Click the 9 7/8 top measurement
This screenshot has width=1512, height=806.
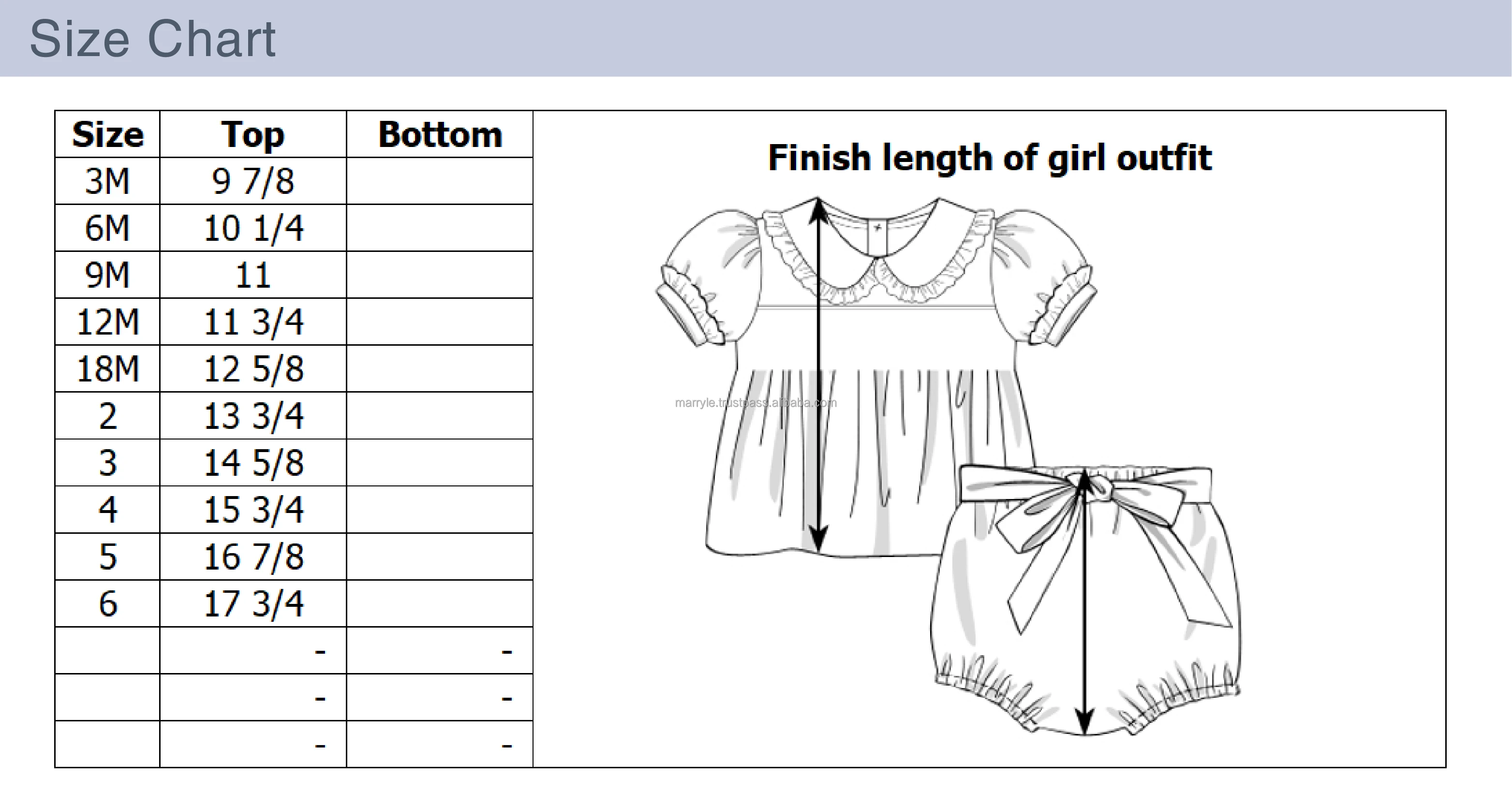[x=253, y=181]
